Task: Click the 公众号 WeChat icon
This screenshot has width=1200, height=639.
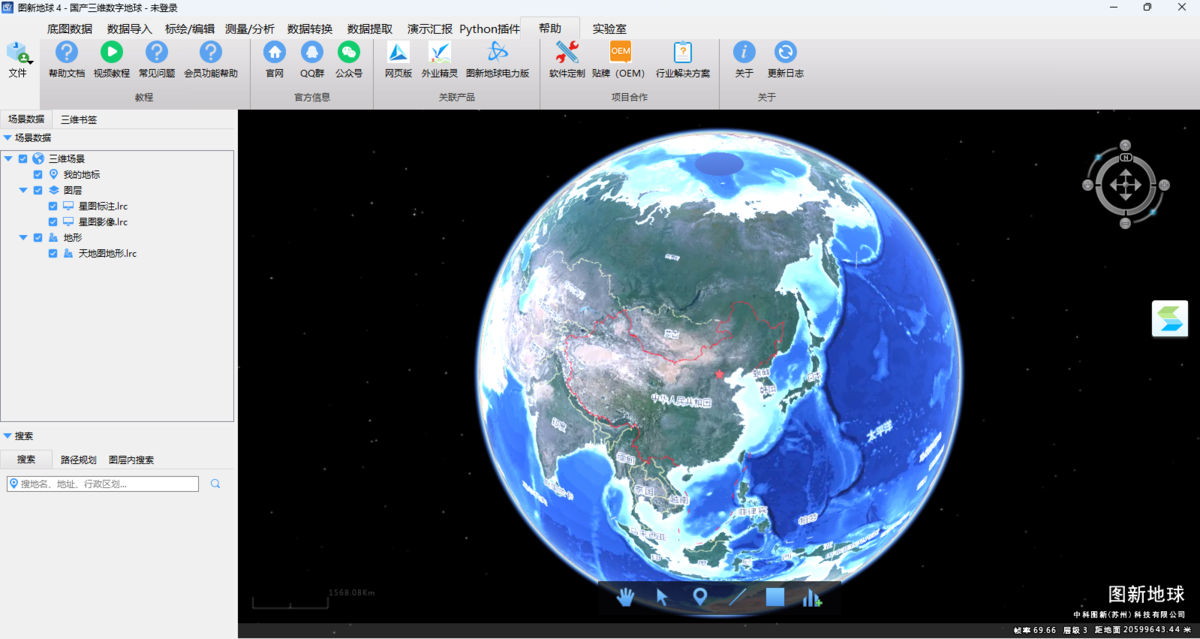Action: 348,53
